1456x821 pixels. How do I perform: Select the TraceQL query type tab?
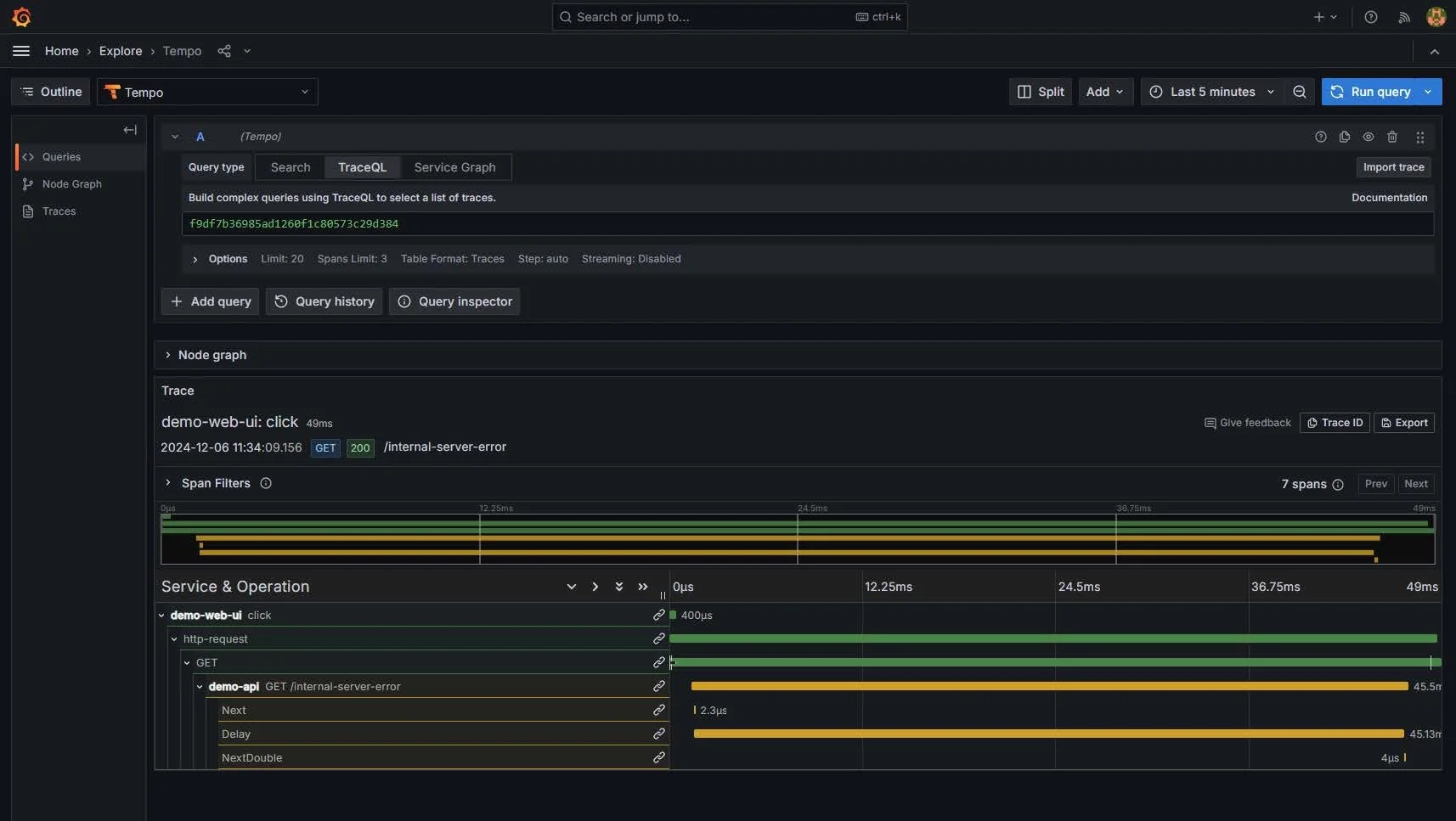point(362,167)
